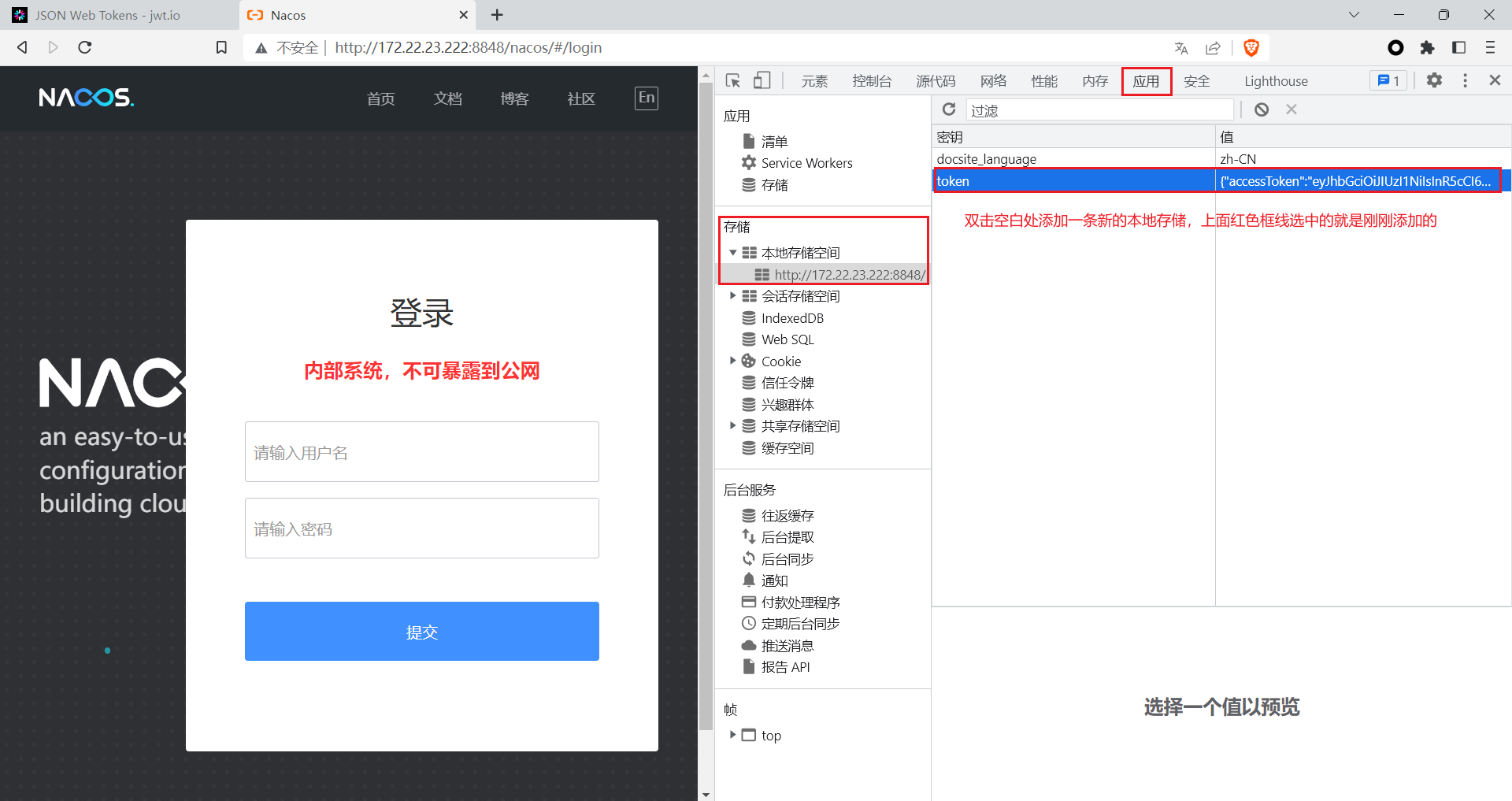
Task: Click the Nacos home nav link
Action: point(380,98)
